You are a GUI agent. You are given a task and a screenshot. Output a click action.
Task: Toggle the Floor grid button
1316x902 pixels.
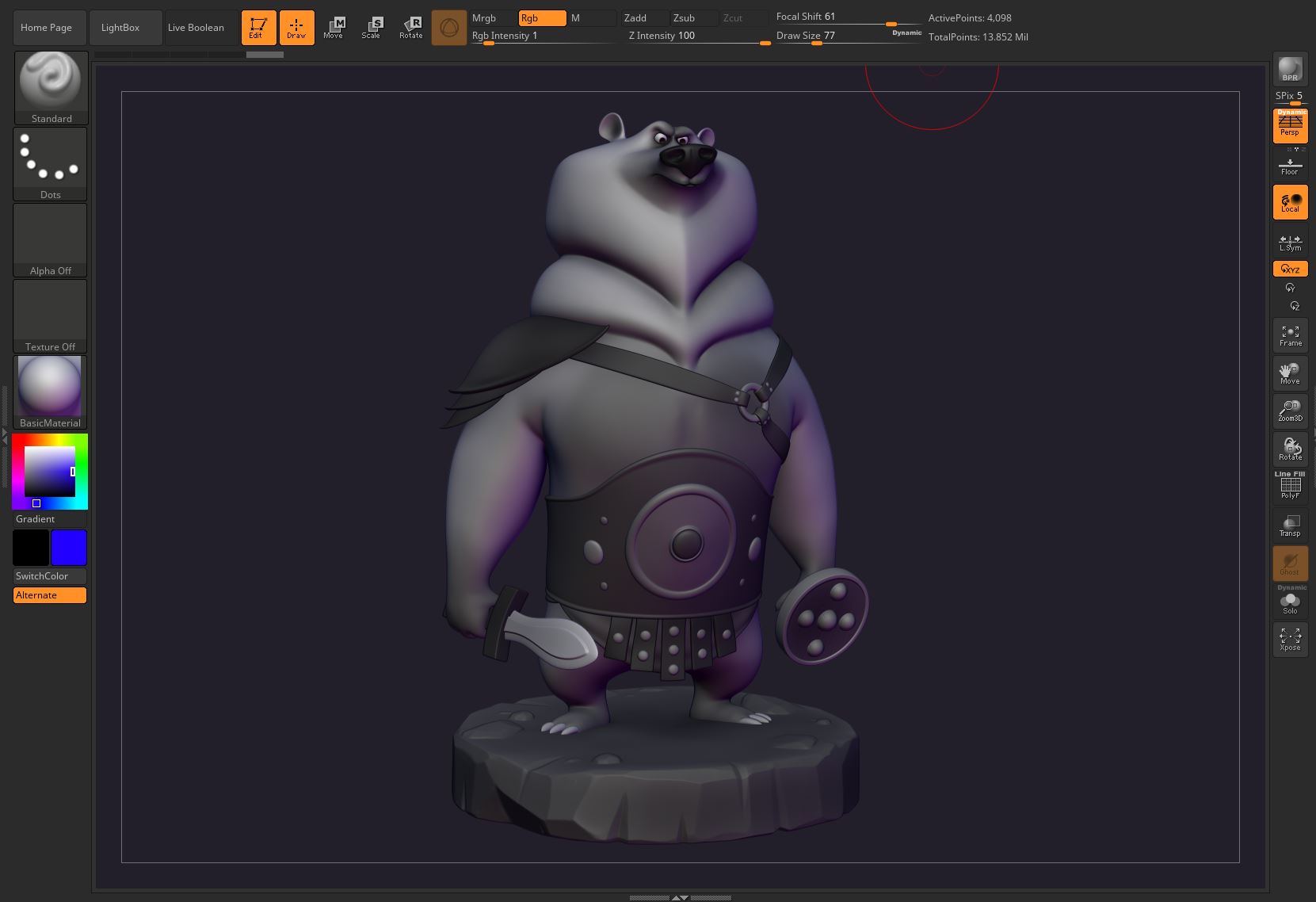point(1290,164)
